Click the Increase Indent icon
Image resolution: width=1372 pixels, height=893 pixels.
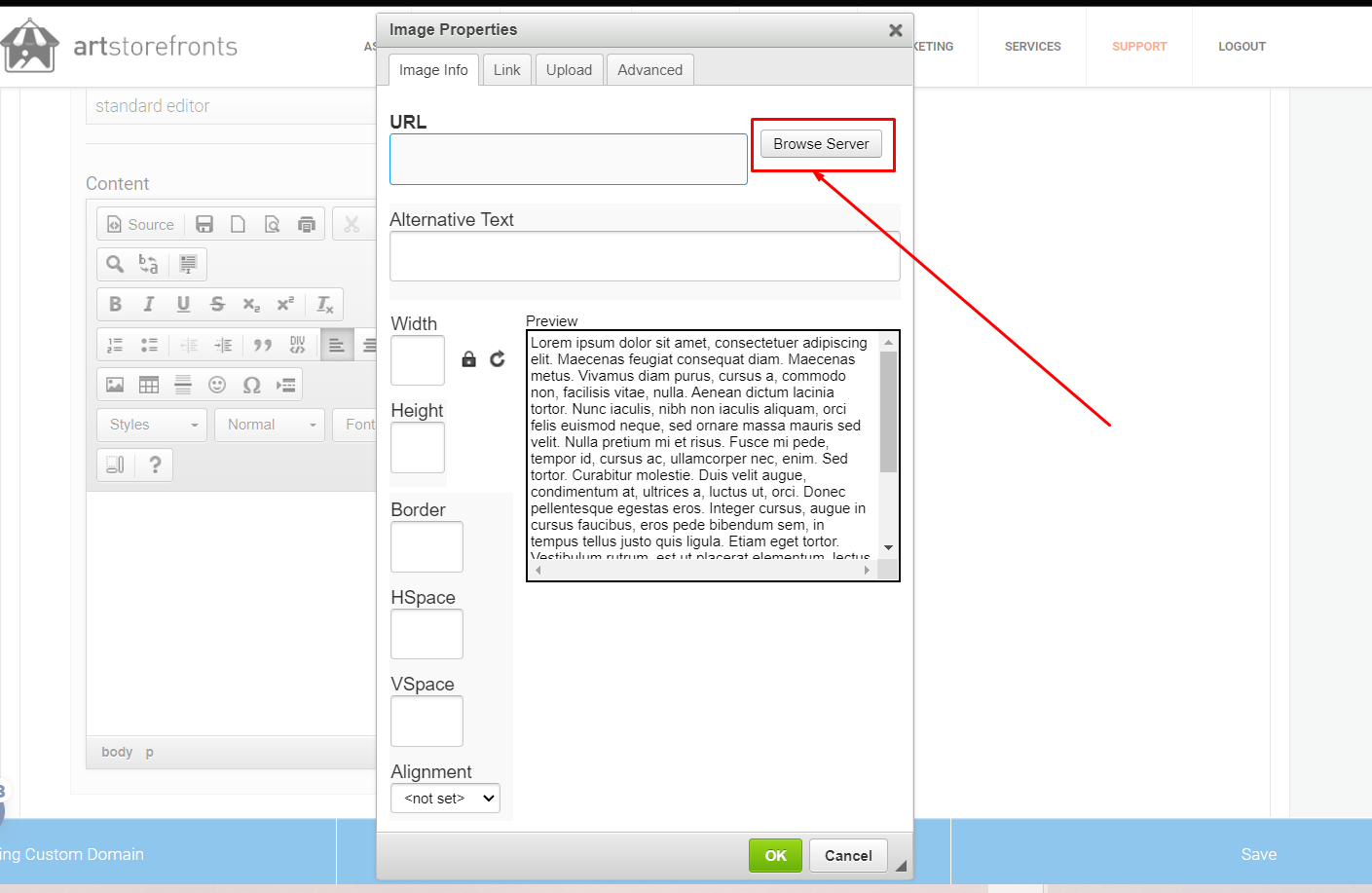[x=223, y=345]
